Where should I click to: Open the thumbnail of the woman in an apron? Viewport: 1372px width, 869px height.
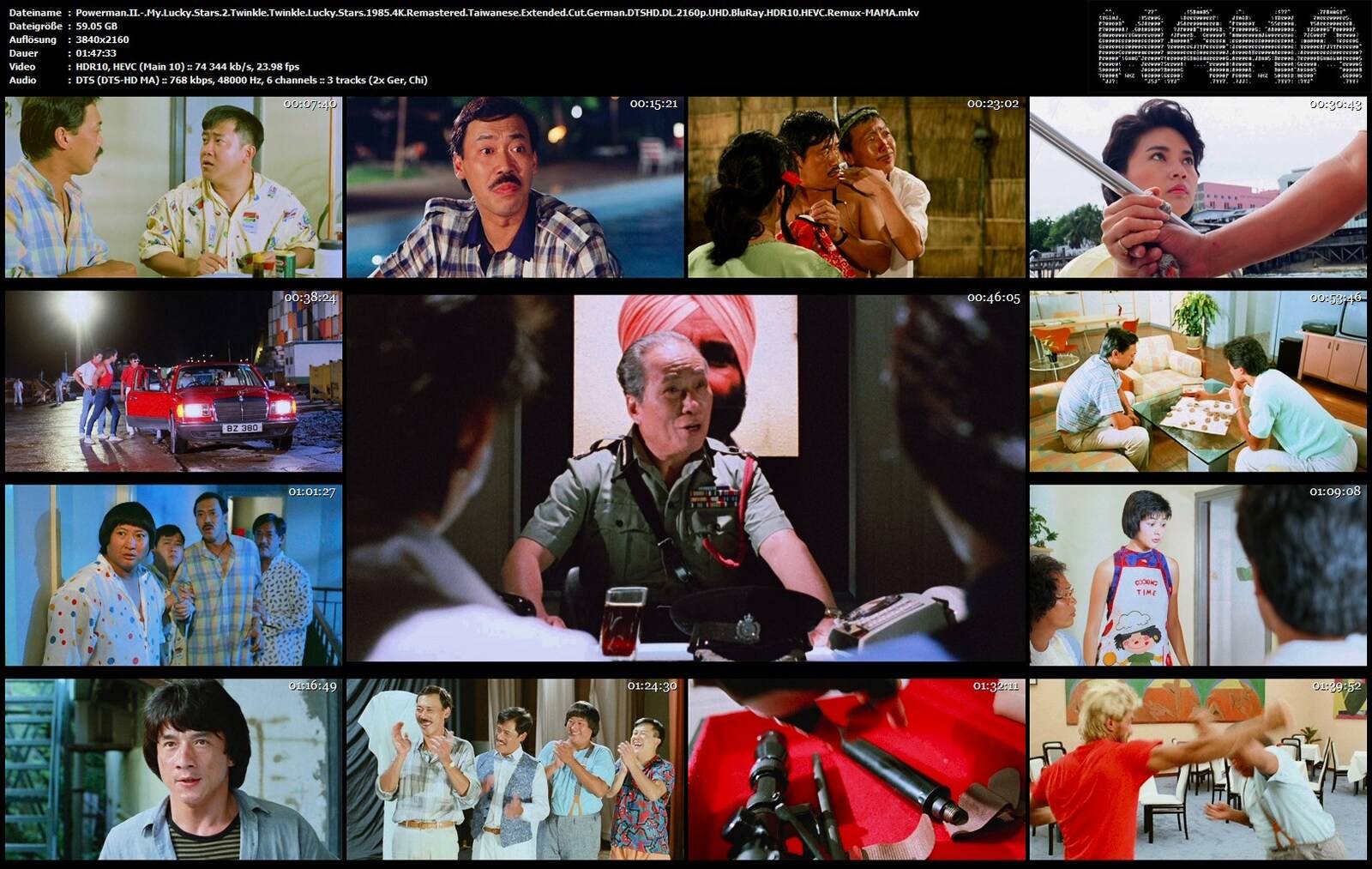point(1198,575)
